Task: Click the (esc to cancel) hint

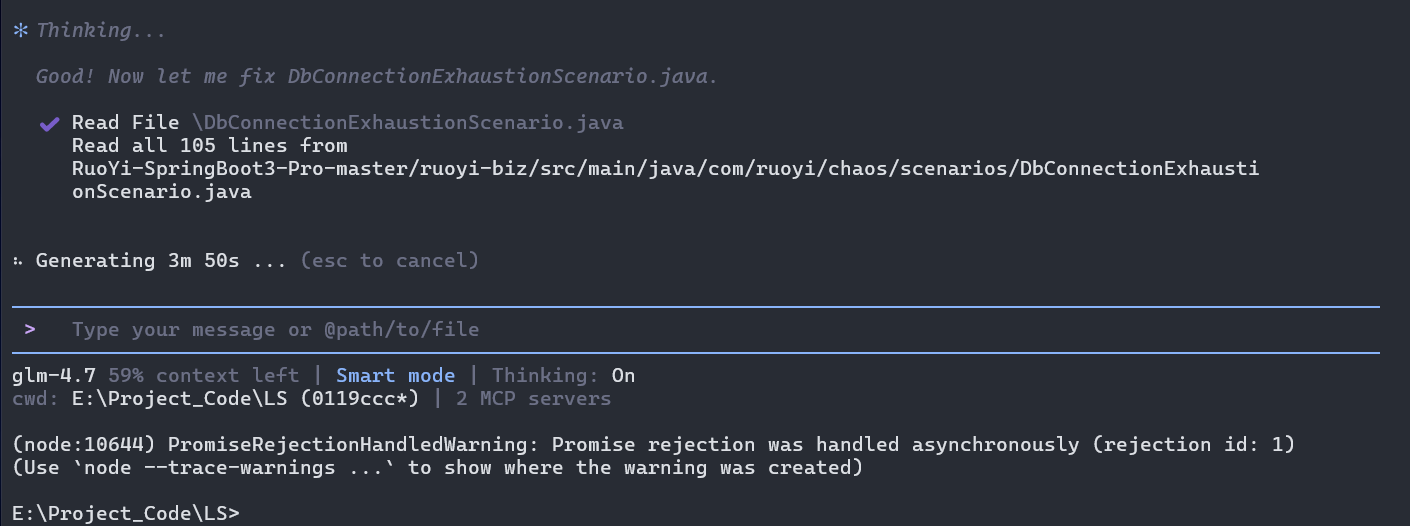Action: [390, 261]
